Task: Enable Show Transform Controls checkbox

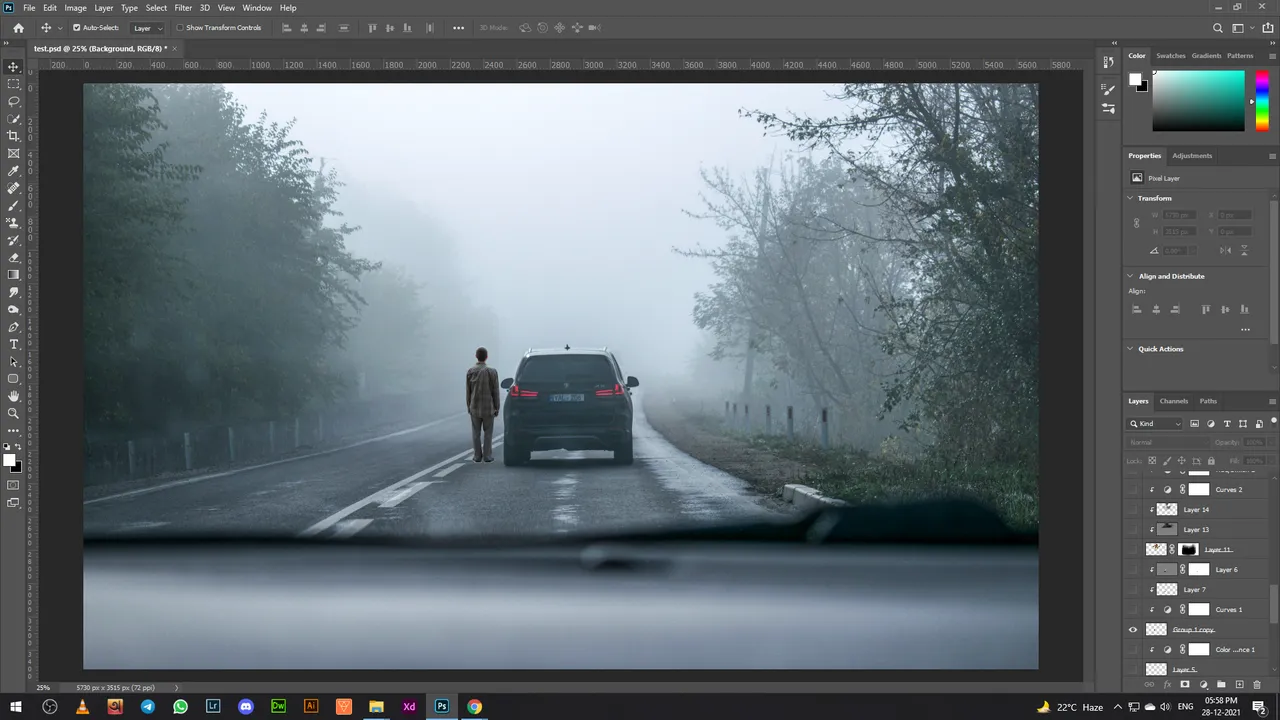Action: point(180,28)
